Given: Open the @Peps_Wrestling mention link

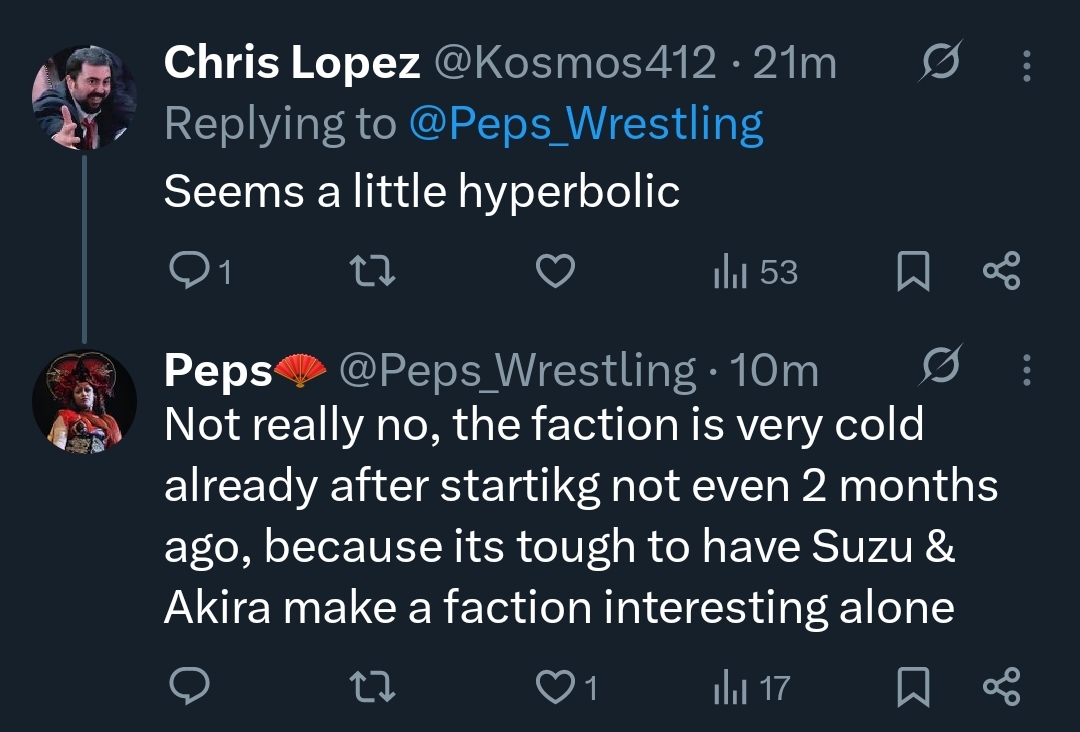Looking at the screenshot, I should tap(586, 124).
